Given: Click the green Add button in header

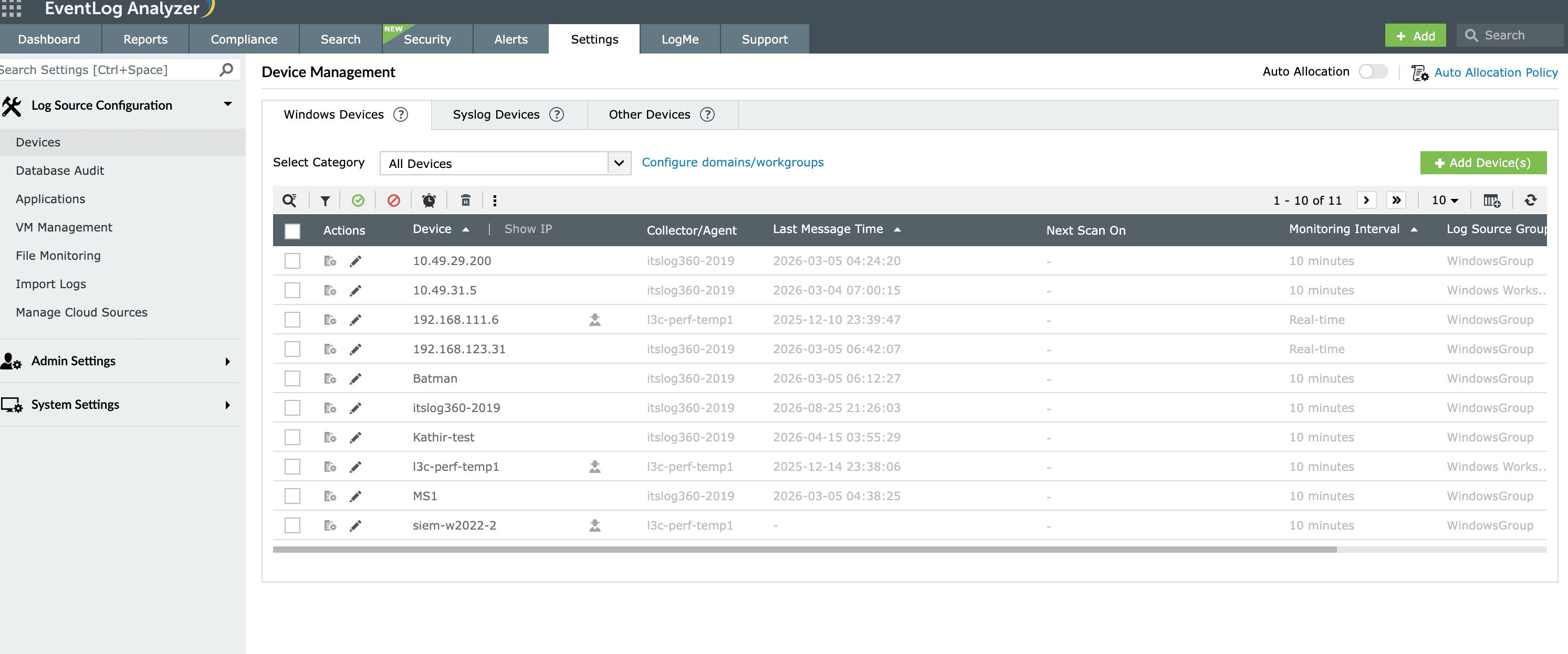Looking at the screenshot, I should 1415,35.
